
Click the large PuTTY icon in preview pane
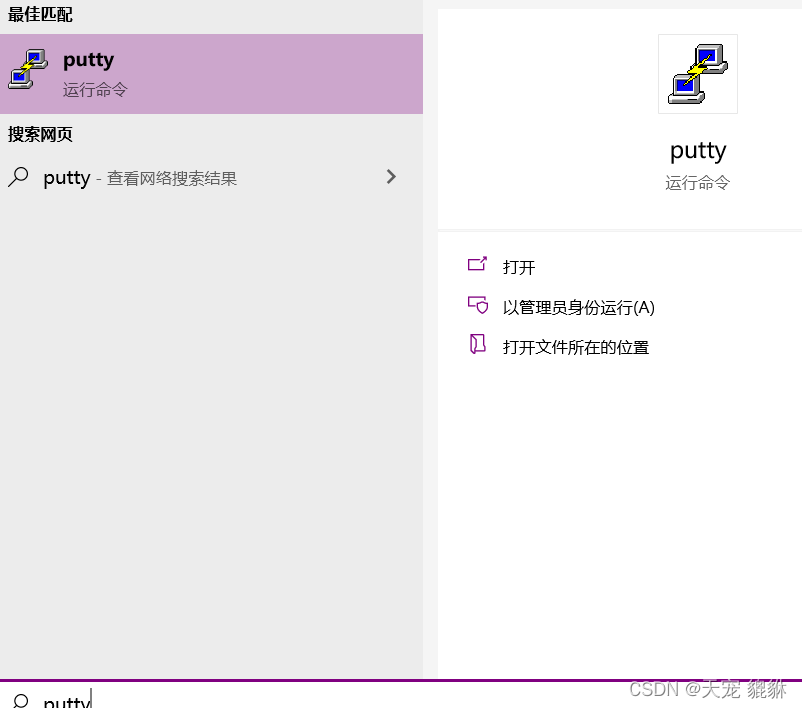point(698,74)
